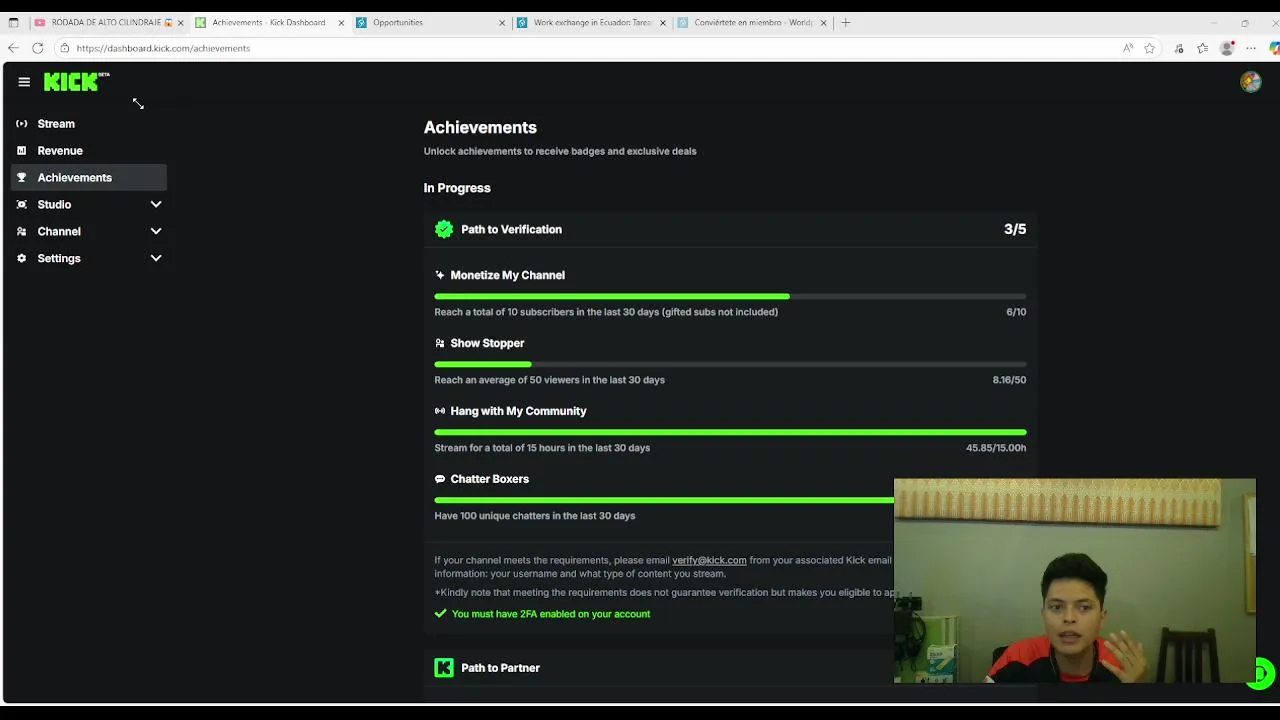Click the verify@kick.com email link

pyautogui.click(x=709, y=560)
